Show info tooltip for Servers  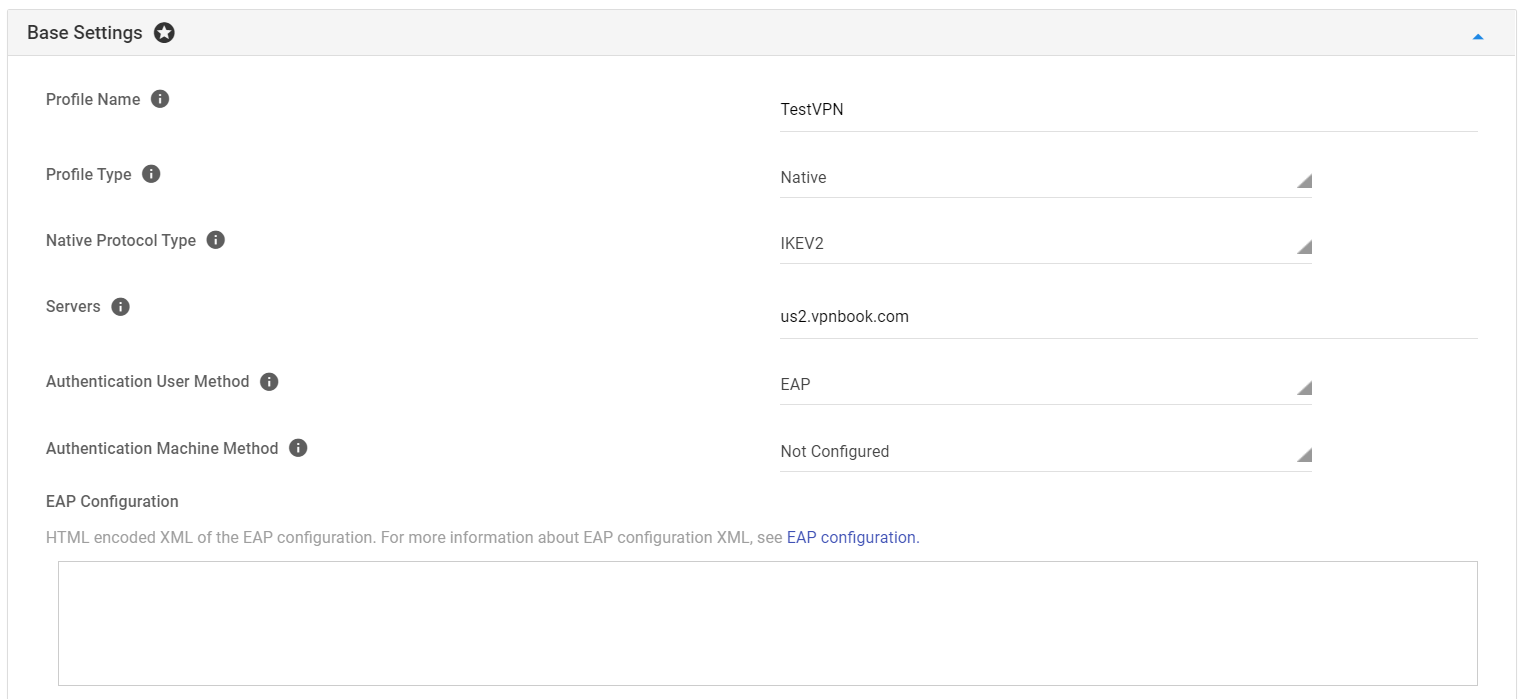pos(121,307)
